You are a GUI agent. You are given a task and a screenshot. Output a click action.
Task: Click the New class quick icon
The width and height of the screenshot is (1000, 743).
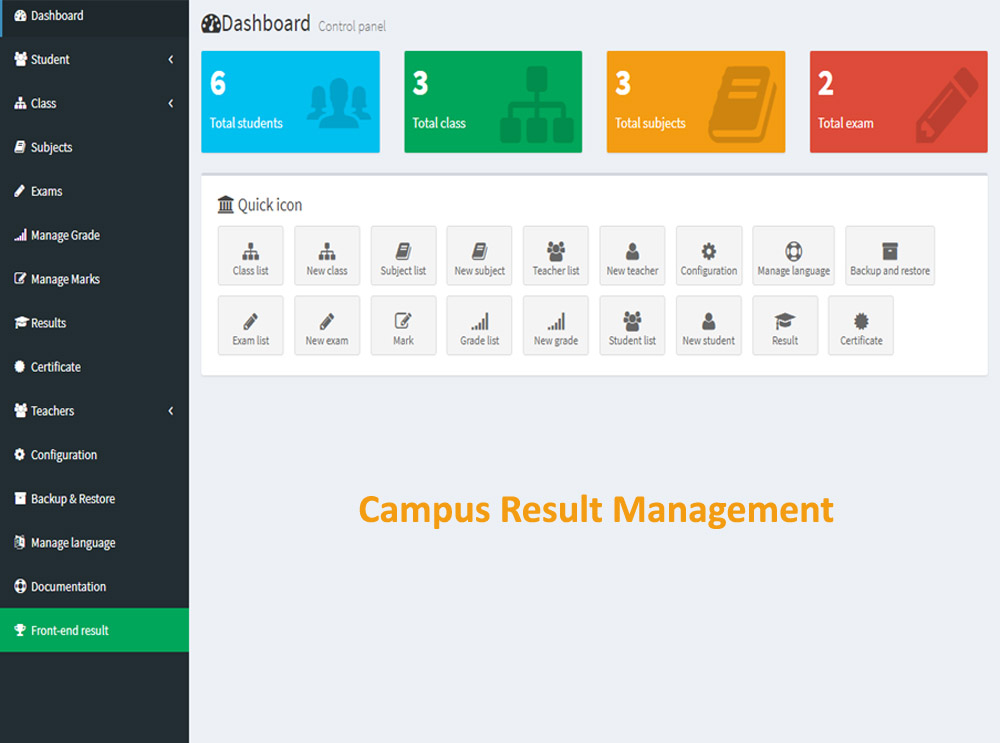click(x=327, y=256)
